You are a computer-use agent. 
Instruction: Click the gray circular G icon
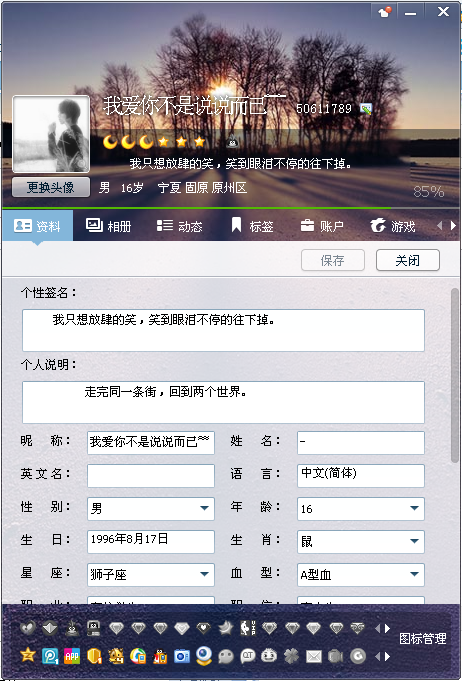(x=358, y=656)
